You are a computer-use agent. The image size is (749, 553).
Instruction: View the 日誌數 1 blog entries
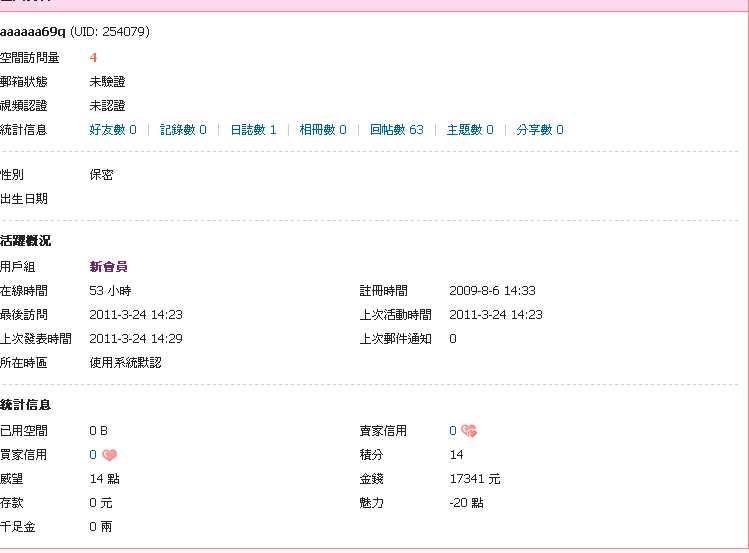pos(253,130)
